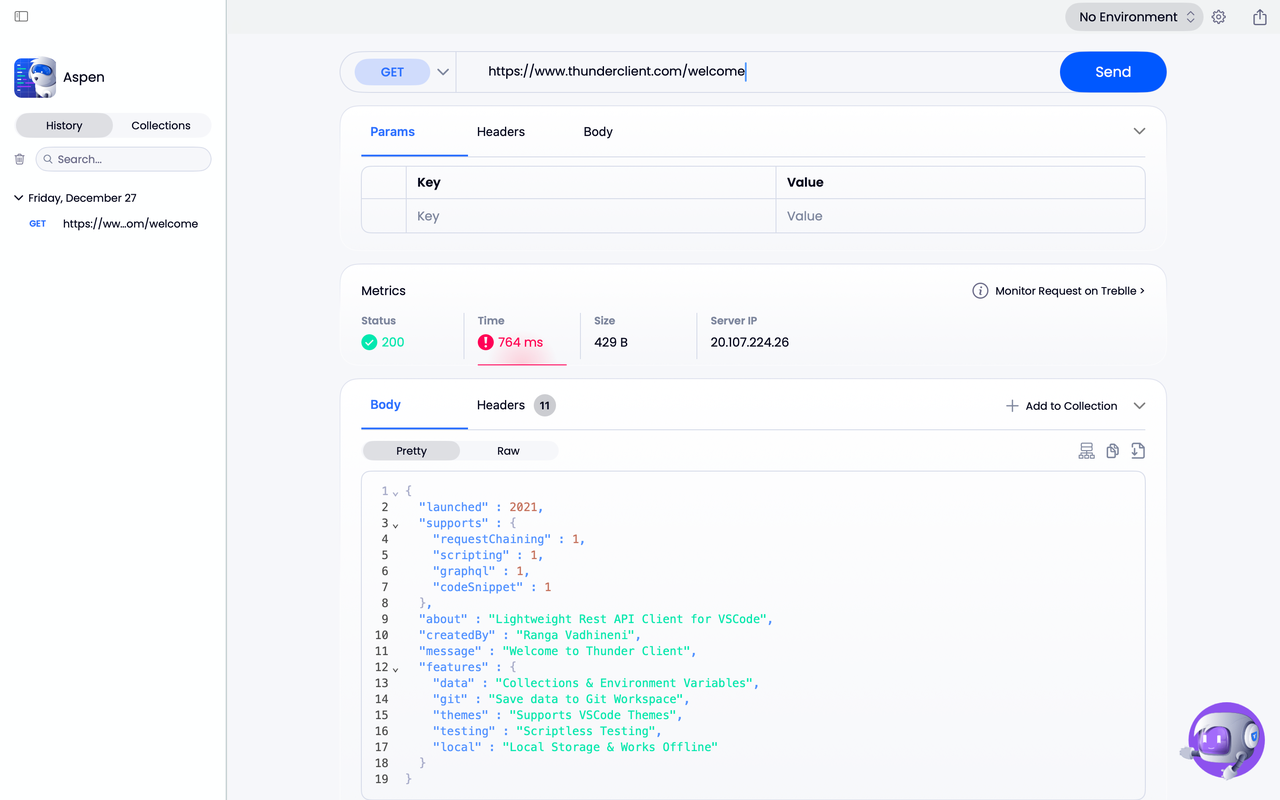Click the 764 ms time value

pyautogui.click(x=520, y=342)
